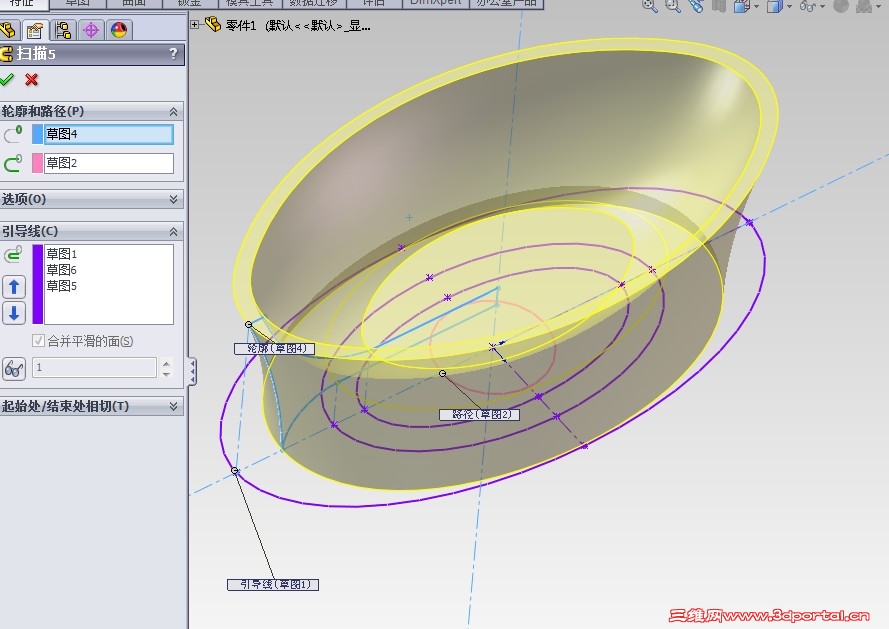Switch to the 模具工具 ribbon tab
This screenshot has width=889, height=629.
click(x=249, y=3)
